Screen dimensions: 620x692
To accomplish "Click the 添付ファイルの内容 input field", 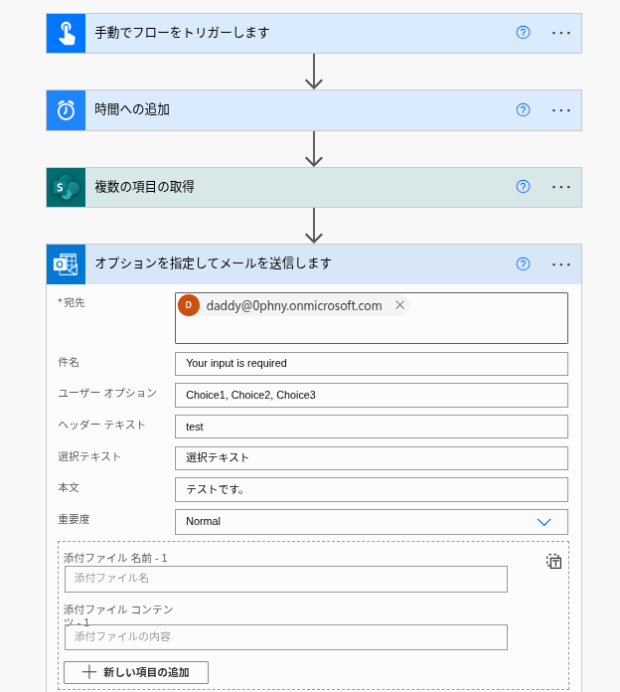I will [x=286, y=637].
